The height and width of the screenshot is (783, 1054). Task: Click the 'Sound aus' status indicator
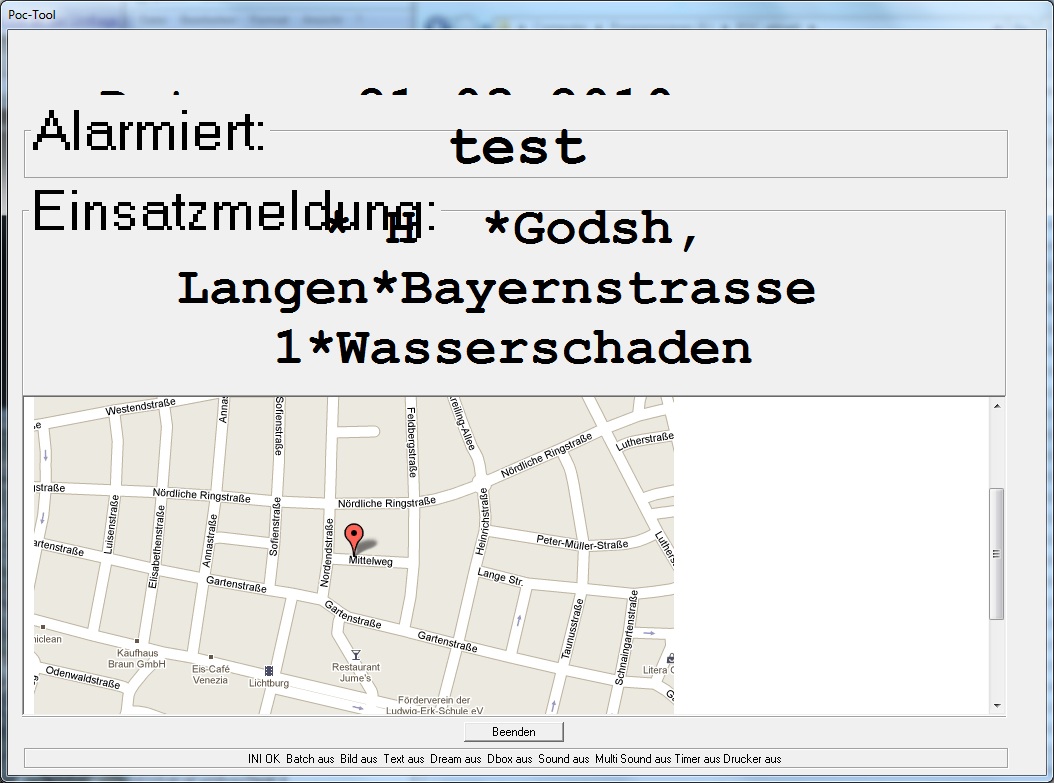click(563, 759)
